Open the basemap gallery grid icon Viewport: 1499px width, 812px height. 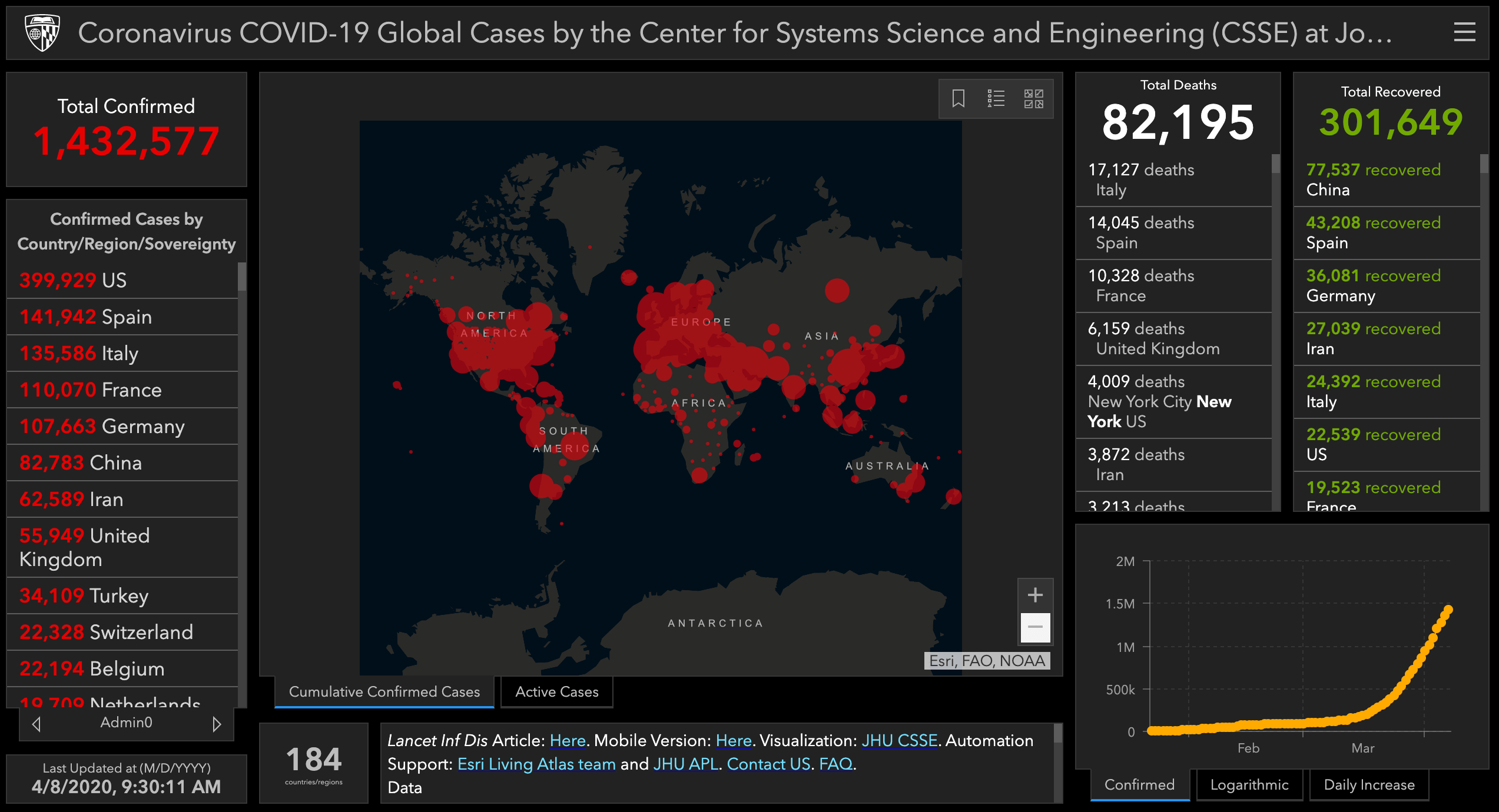click(x=1034, y=98)
